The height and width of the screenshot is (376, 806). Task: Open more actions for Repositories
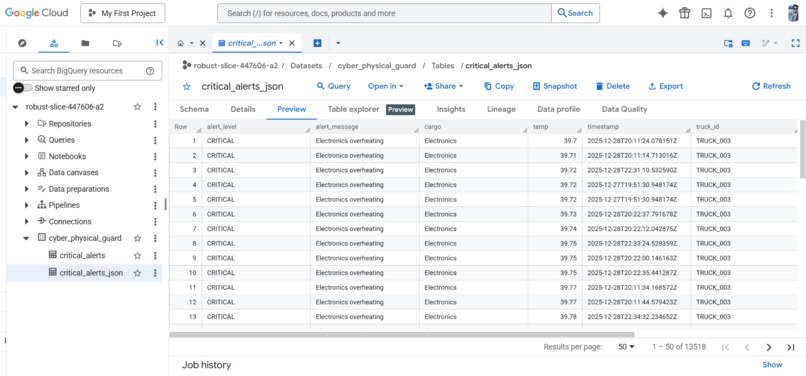pyautogui.click(x=155, y=123)
